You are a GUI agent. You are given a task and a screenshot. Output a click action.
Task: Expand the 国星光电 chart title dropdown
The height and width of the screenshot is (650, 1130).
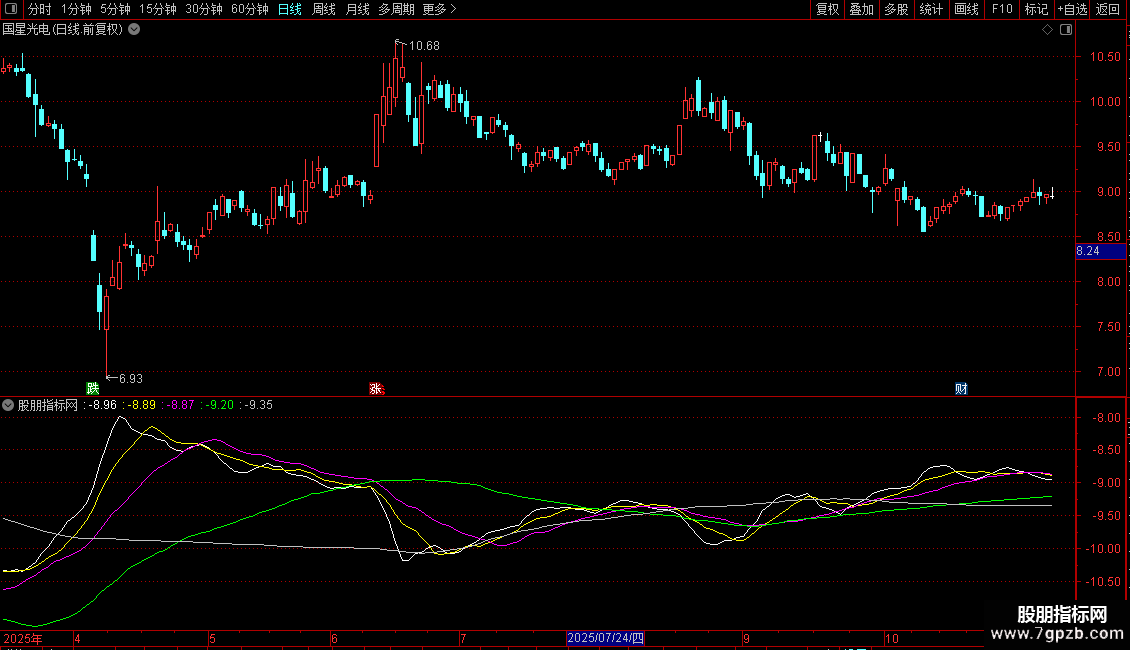(x=135, y=30)
